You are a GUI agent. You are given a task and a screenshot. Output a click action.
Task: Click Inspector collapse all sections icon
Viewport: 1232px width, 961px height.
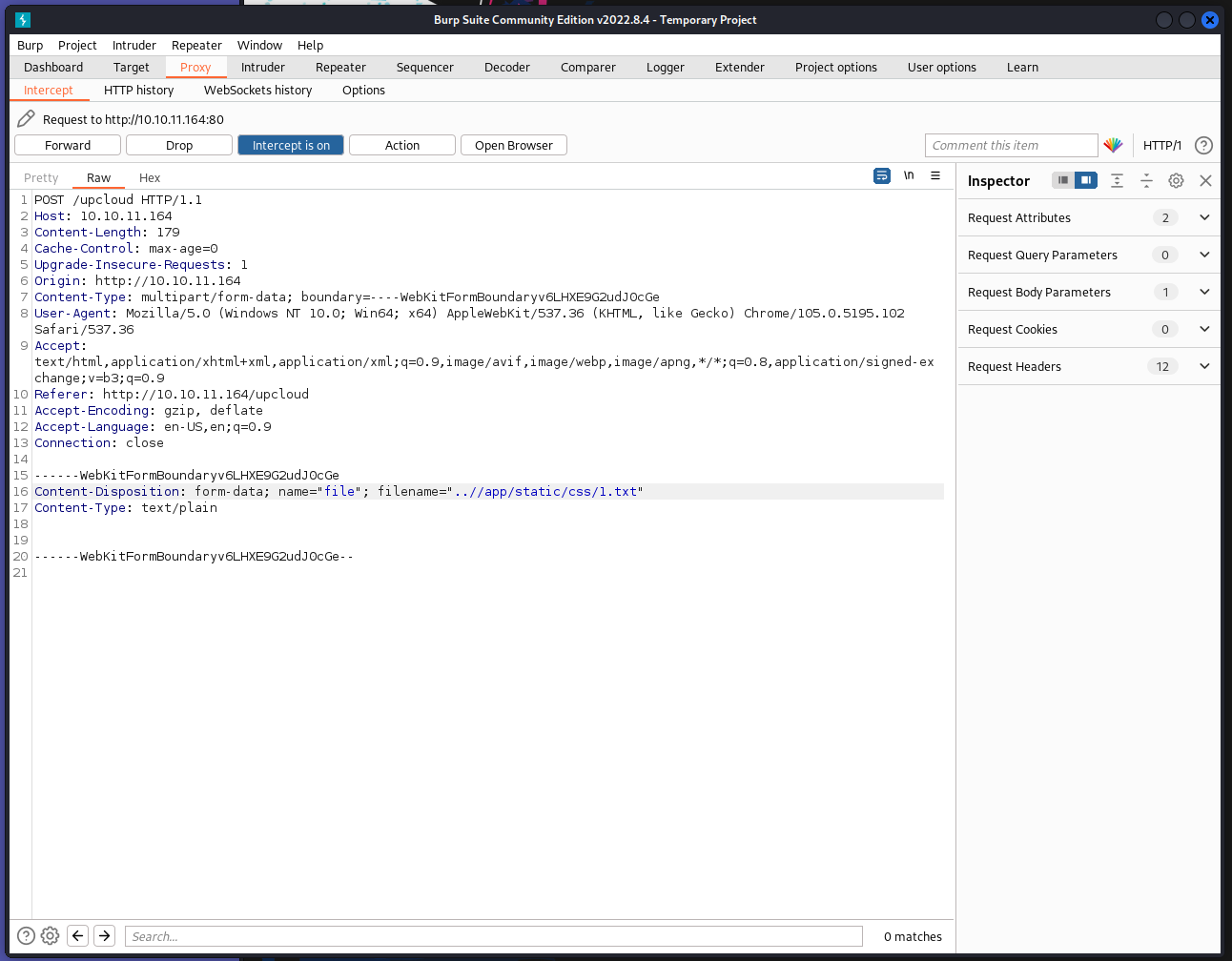coord(1146,181)
